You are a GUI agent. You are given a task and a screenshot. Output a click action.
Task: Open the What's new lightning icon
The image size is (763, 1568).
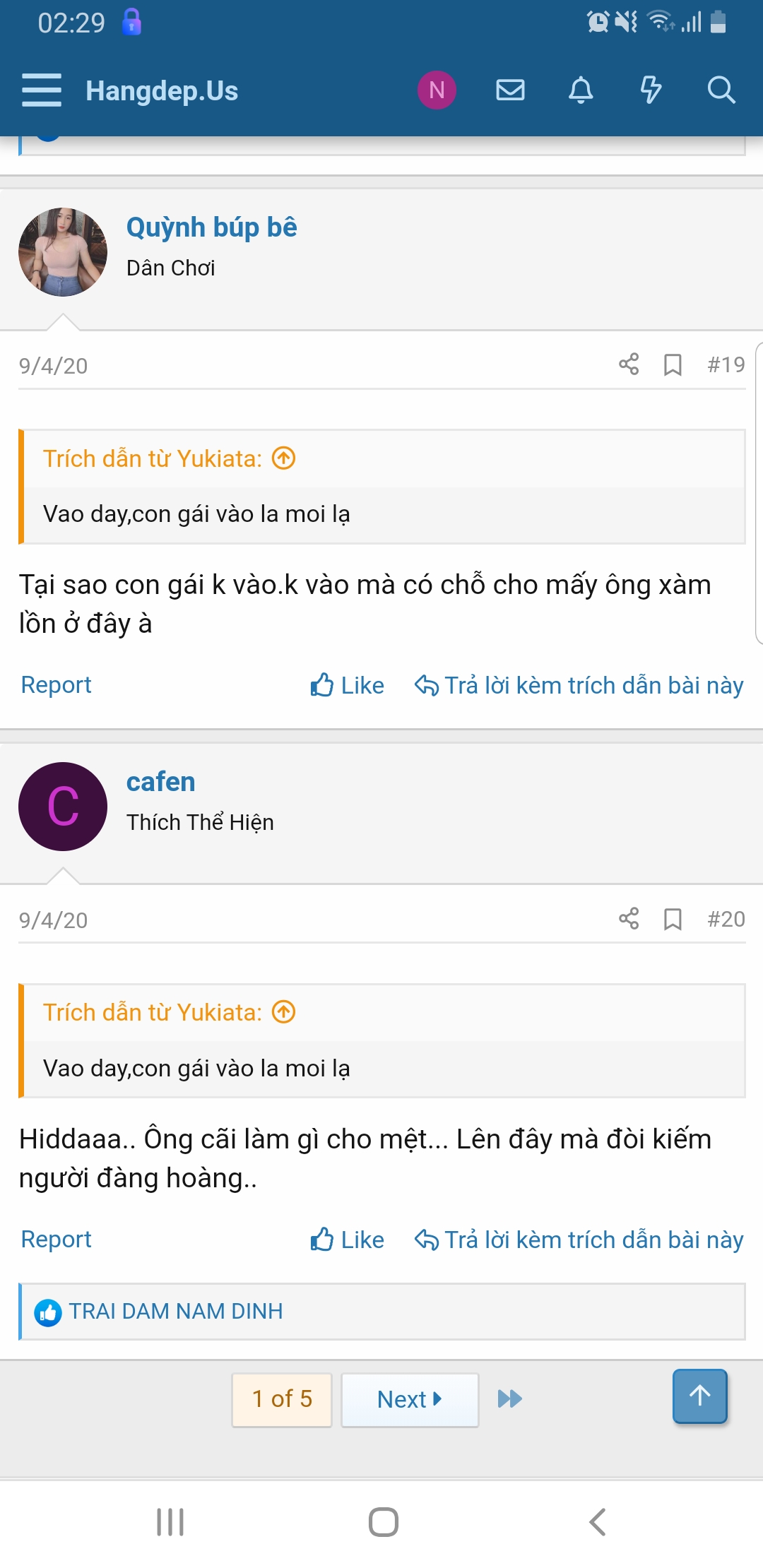[651, 90]
